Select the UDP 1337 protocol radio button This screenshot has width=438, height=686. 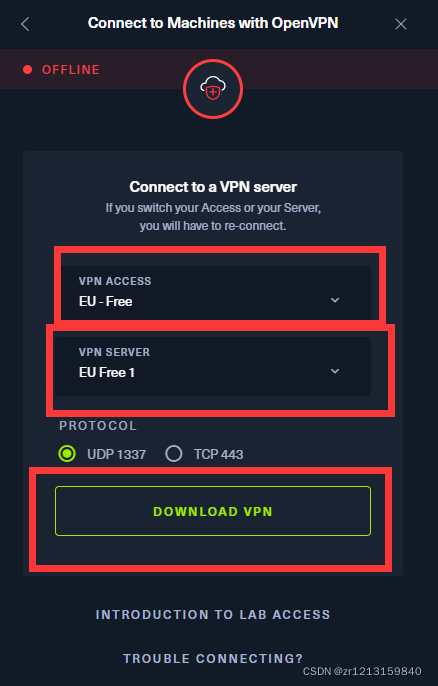67,454
